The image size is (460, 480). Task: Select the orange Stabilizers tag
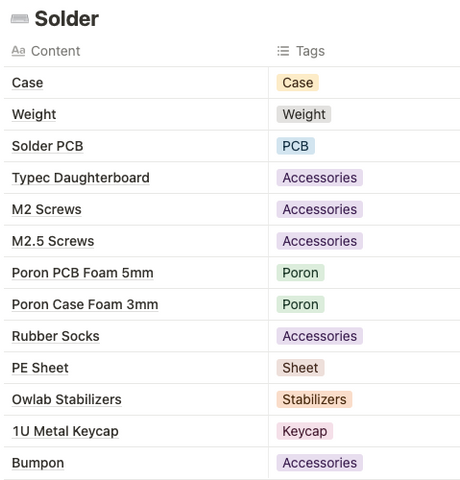pyautogui.click(x=314, y=399)
